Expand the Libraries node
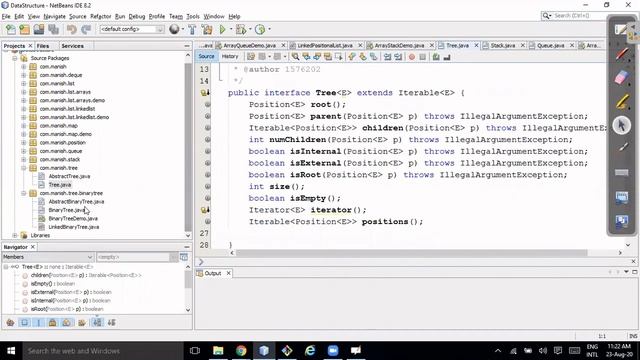The height and width of the screenshot is (360, 640). 15,236
